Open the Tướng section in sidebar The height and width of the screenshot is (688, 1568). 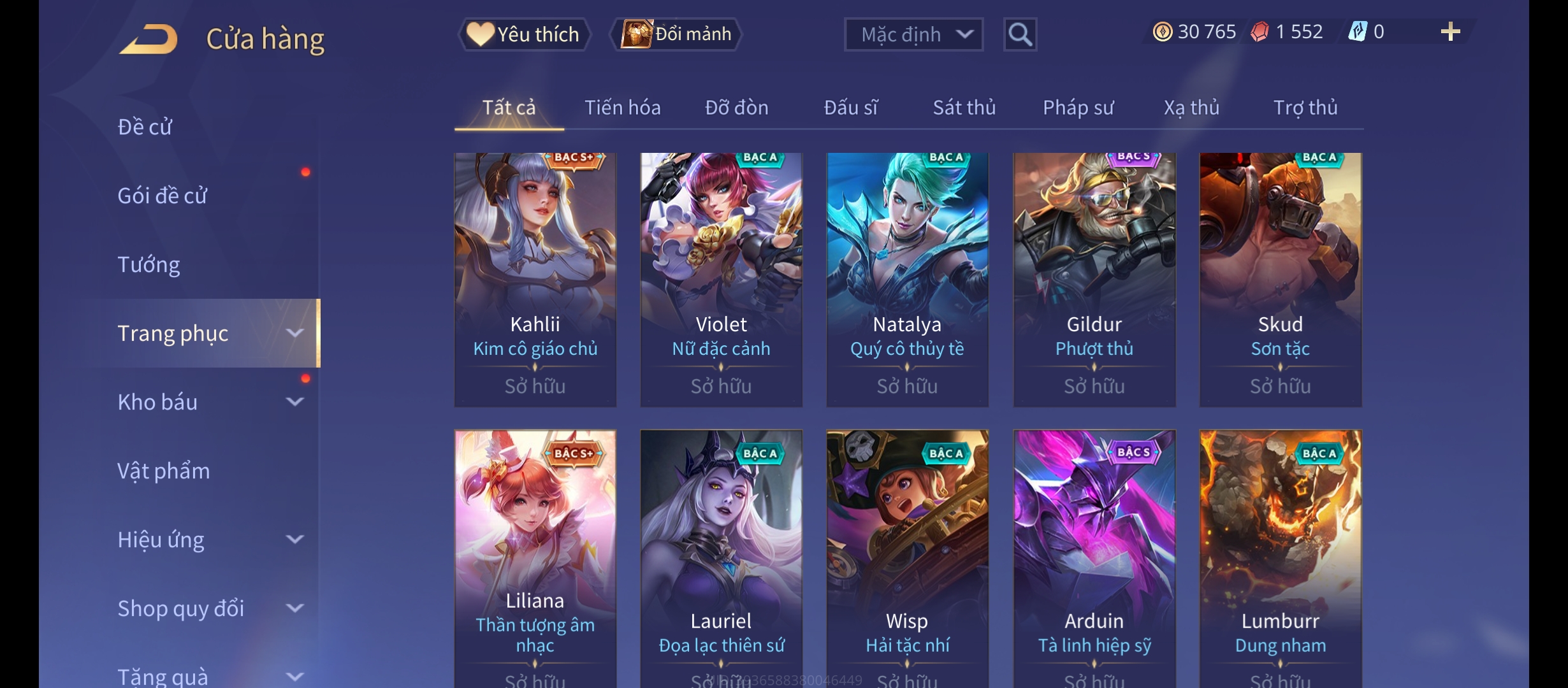[x=149, y=264]
